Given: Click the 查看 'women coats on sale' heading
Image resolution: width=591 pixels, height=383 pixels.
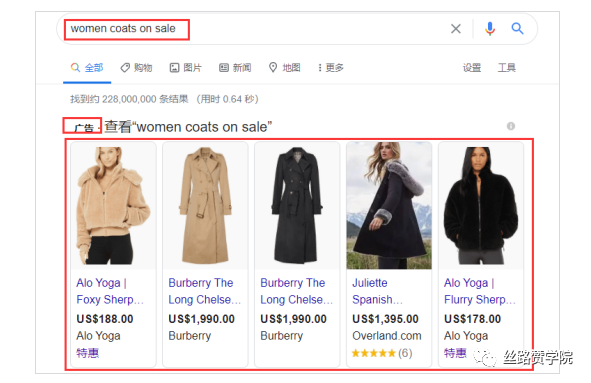Looking at the screenshot, I should (x=188, y=127).
